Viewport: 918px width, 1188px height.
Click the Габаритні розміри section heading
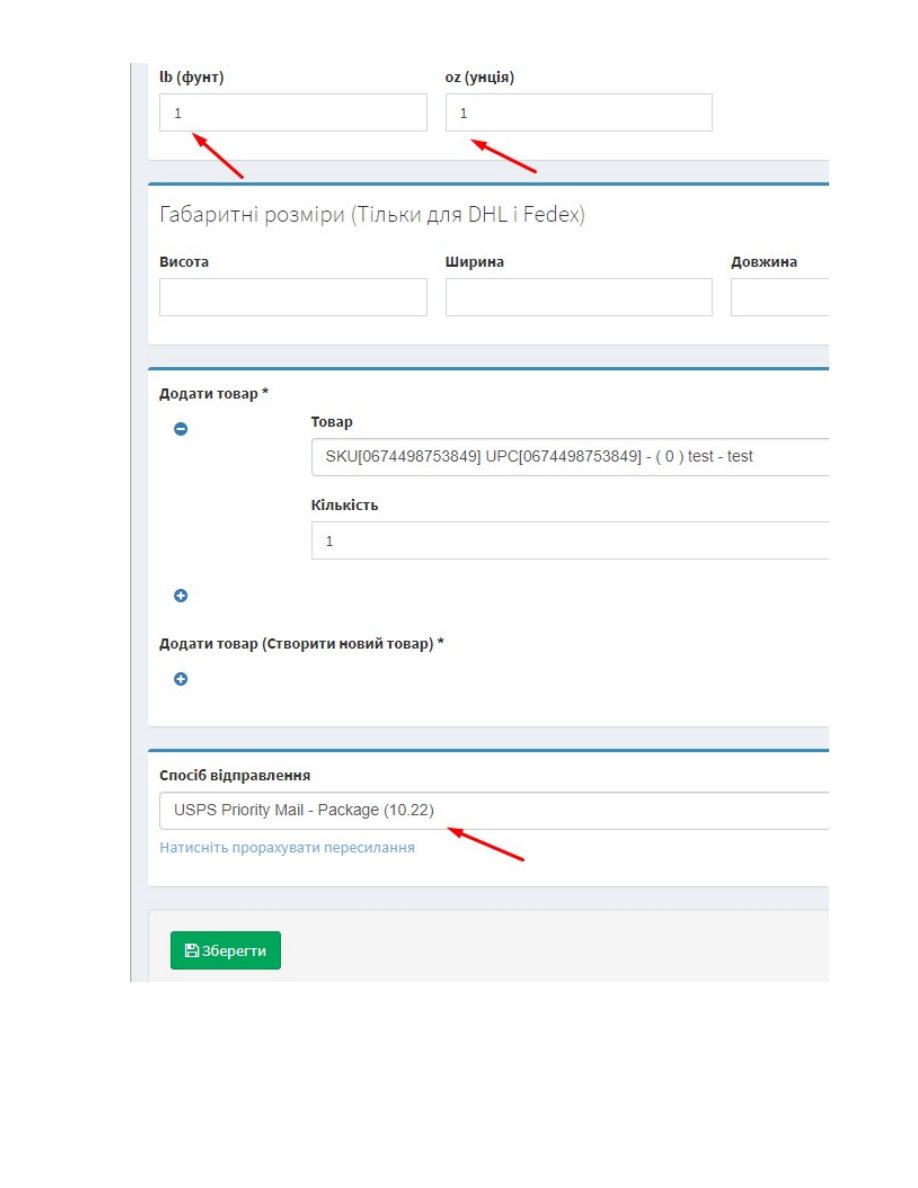[372, 214]
